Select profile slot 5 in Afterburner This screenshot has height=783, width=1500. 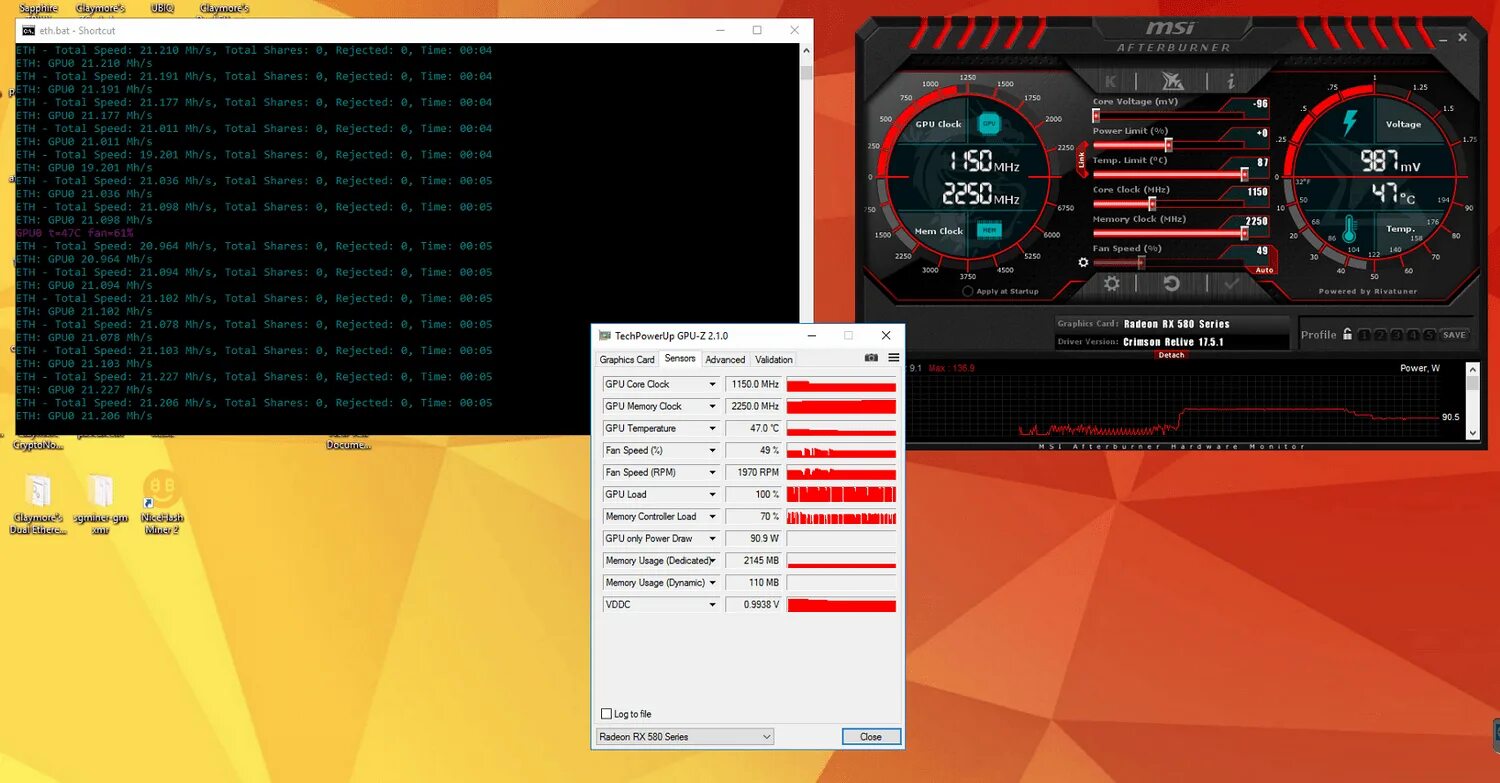point(1428,335)
